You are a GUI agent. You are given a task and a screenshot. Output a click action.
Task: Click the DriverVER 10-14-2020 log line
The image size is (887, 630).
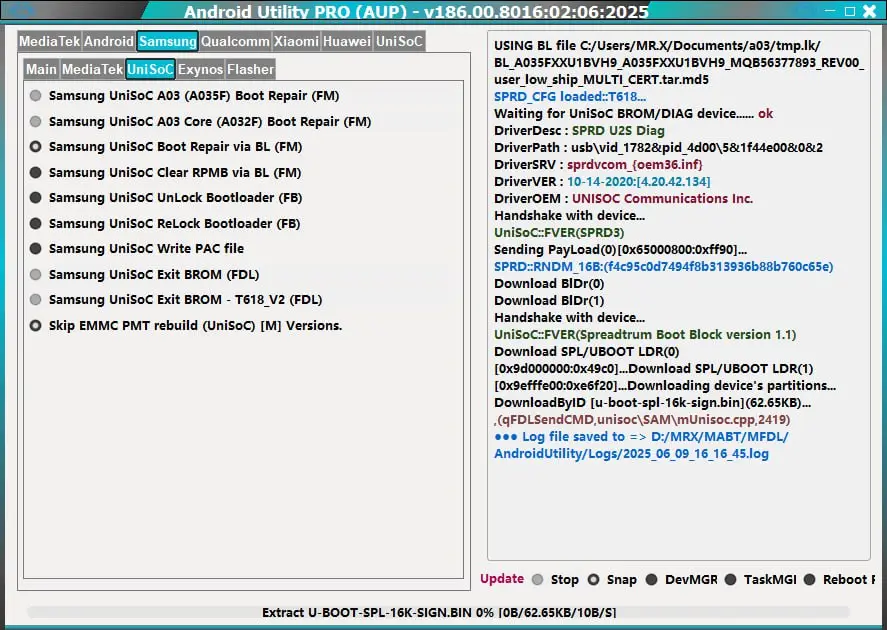click(602, 182)
